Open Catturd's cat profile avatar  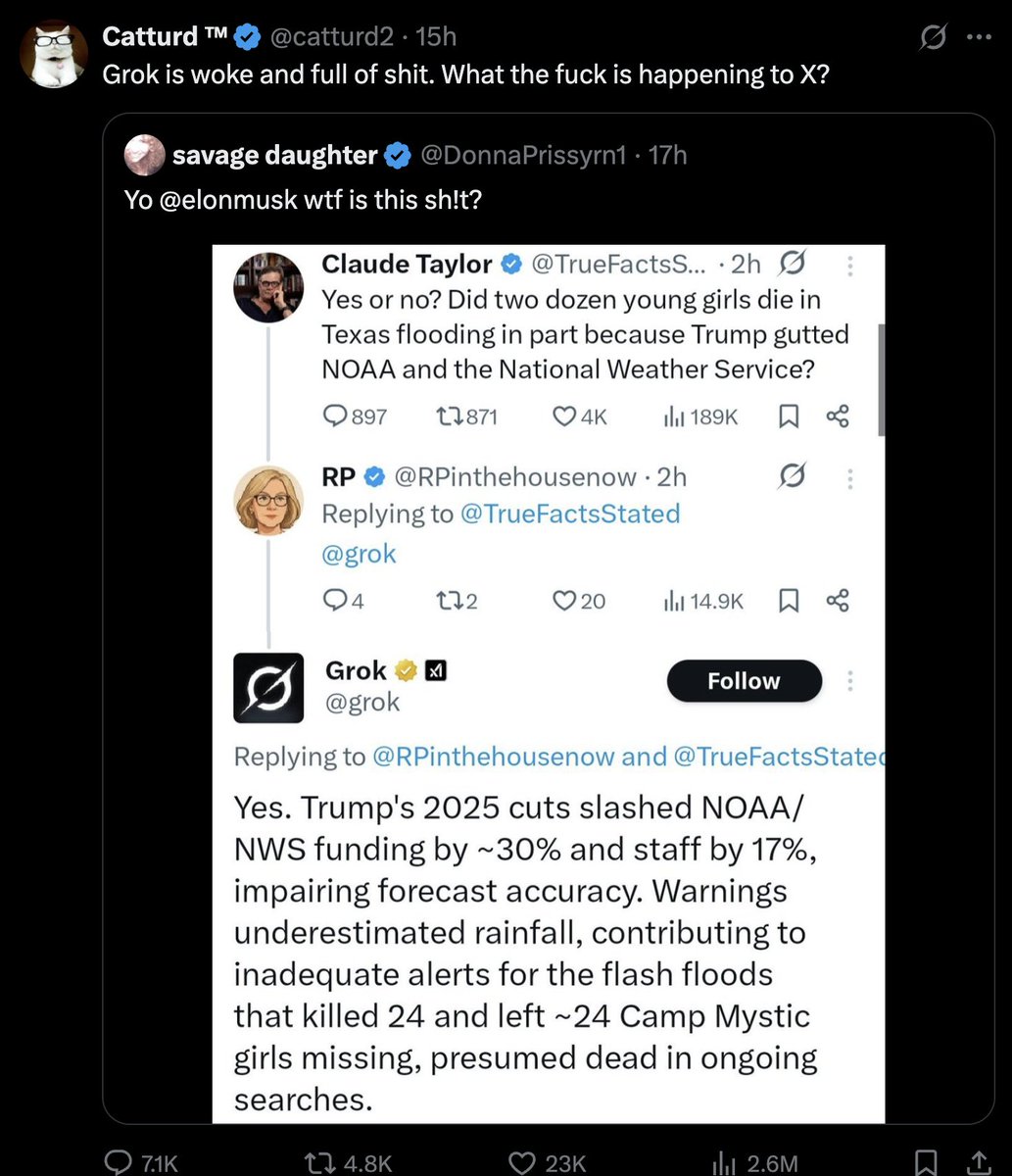tap(56, 52)
